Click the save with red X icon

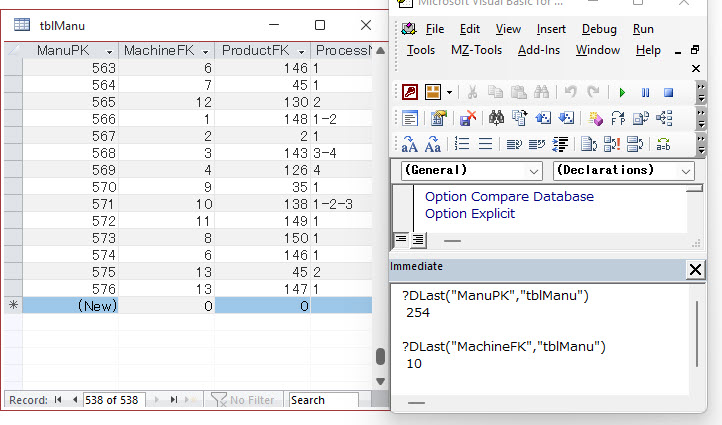tap(468, 119)
